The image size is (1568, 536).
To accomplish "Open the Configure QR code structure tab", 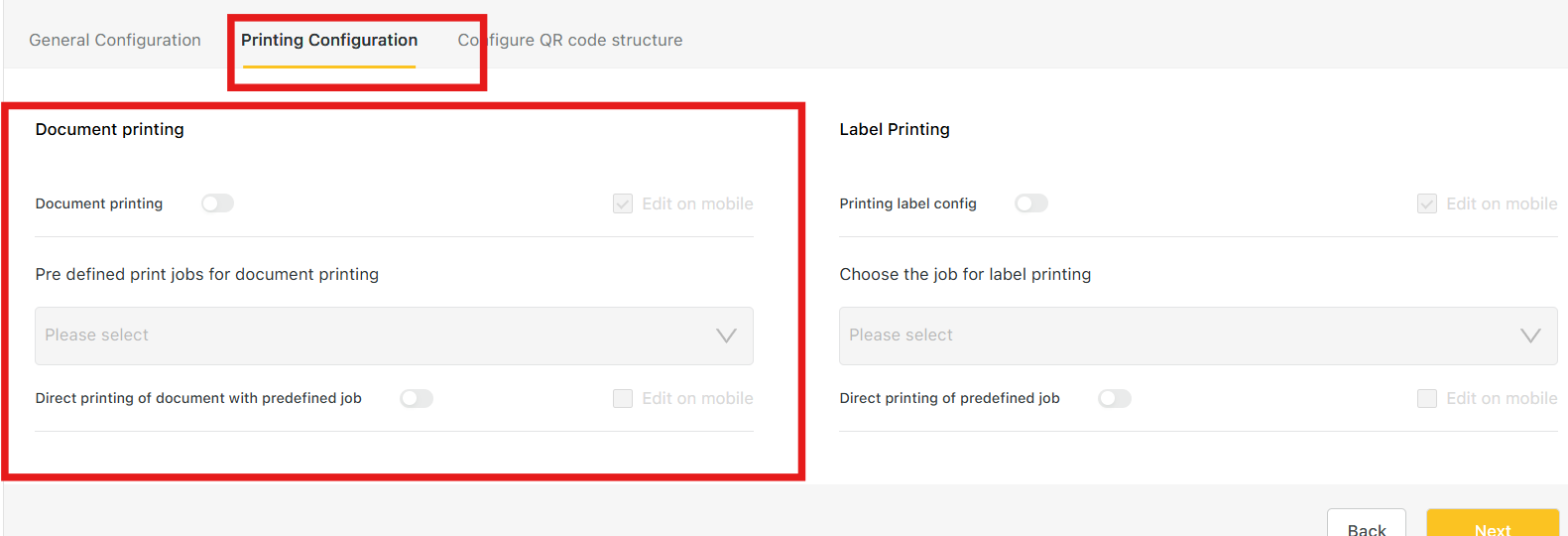I will [570, 41].
